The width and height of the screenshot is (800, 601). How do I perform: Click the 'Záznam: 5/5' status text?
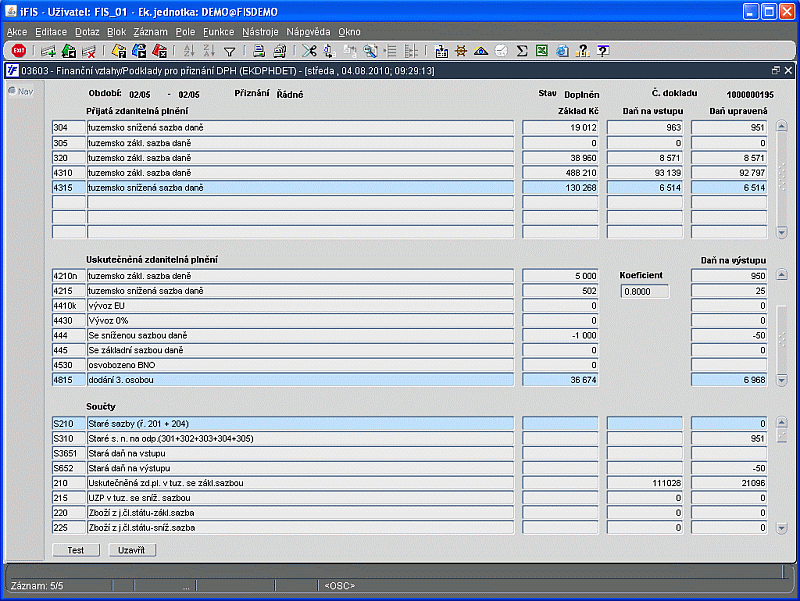[37, 586]
